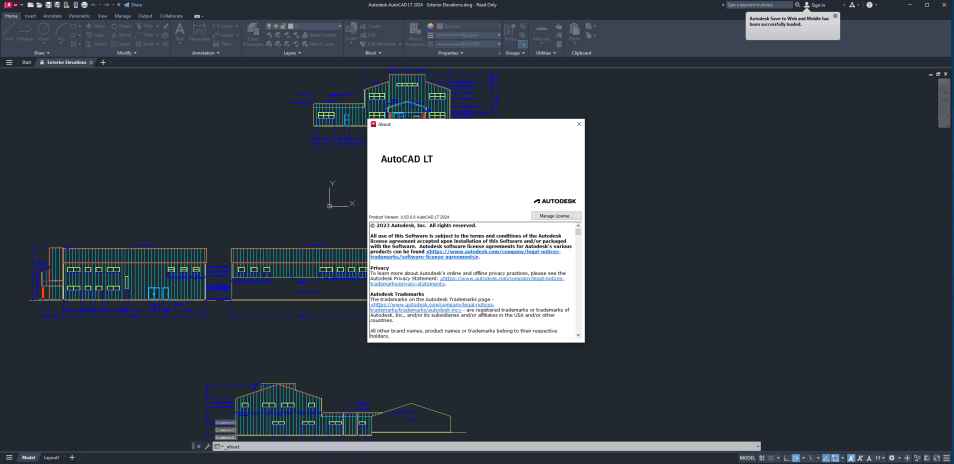Click the Manage License button

coord(556,215)
